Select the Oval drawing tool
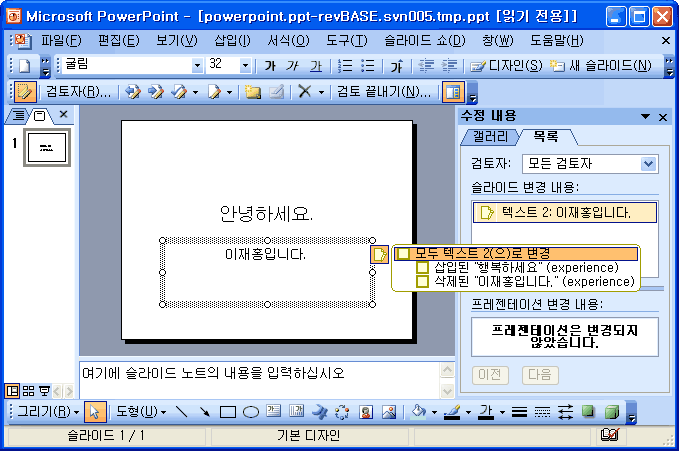 [251, 411]
